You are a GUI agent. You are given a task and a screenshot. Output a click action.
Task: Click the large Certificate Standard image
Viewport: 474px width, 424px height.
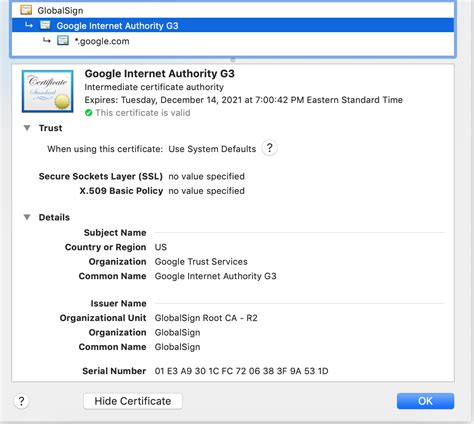pyautogui.click(x=47, y=91)
